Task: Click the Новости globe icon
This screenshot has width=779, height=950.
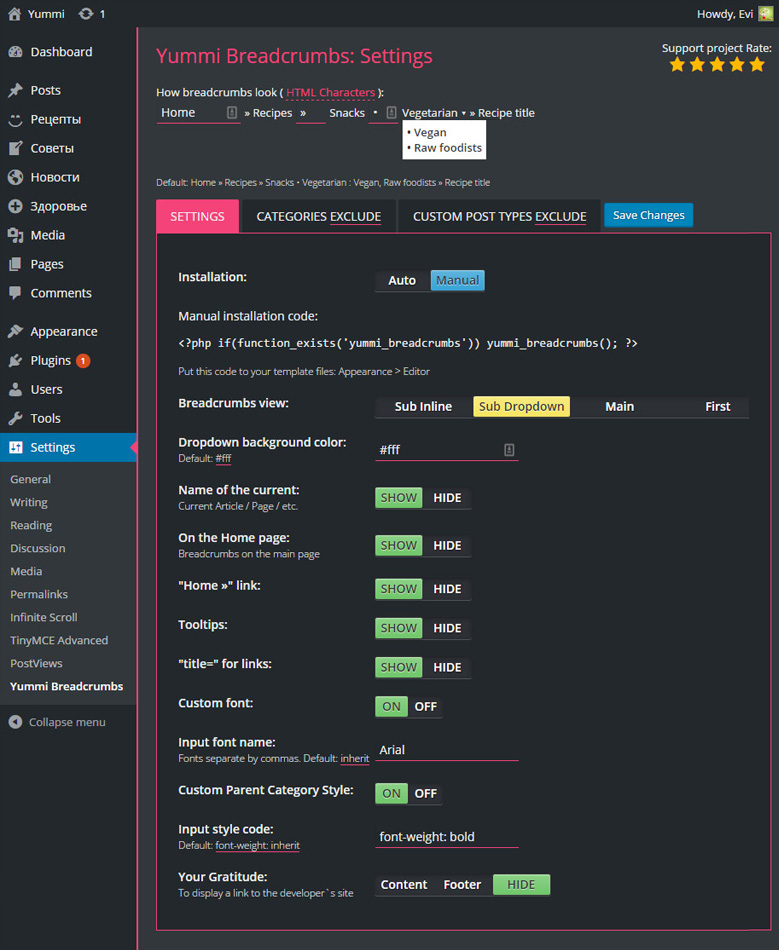Action: [15, 177]
